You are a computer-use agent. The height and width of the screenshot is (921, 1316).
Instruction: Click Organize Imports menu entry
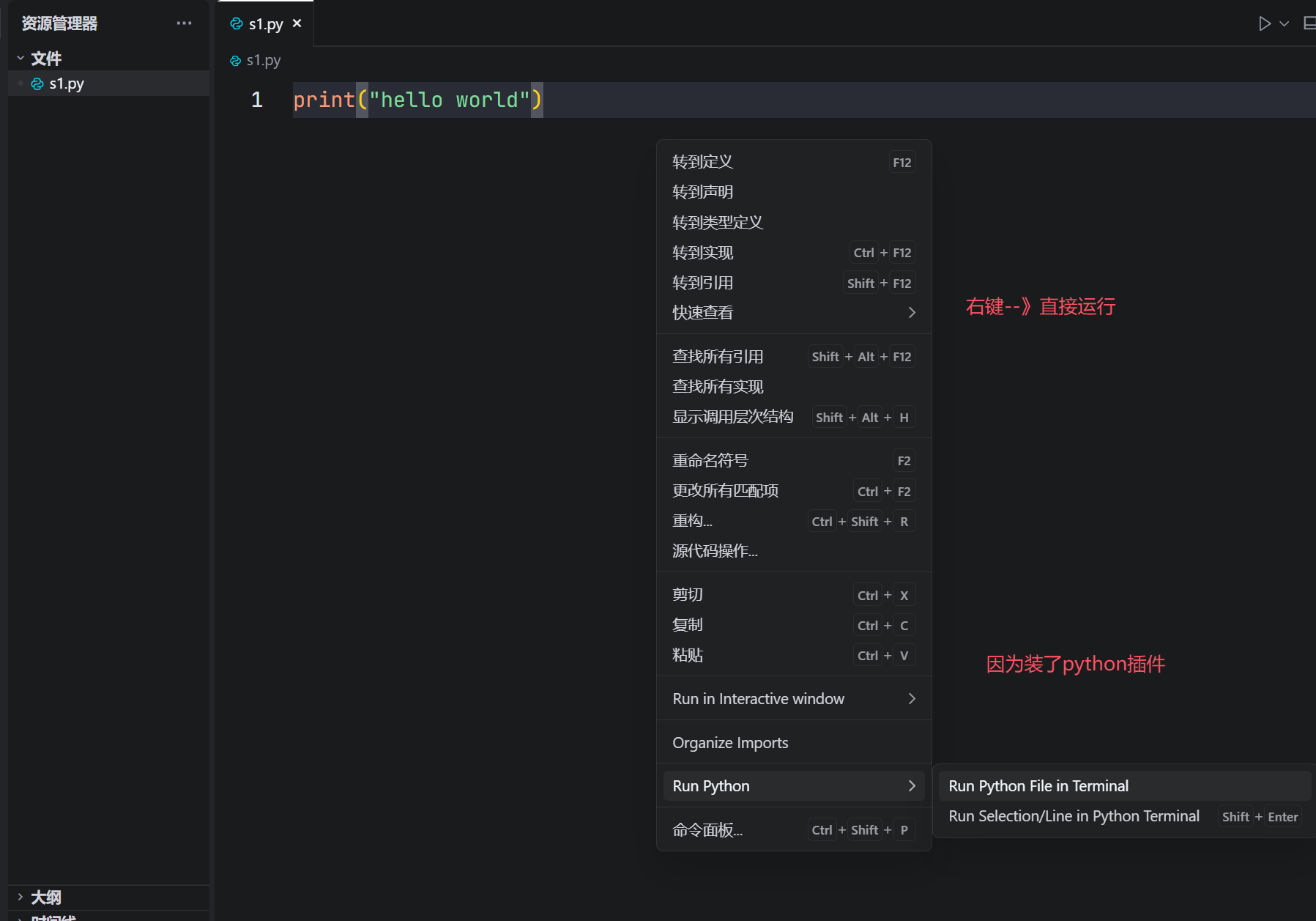point(794,743)
